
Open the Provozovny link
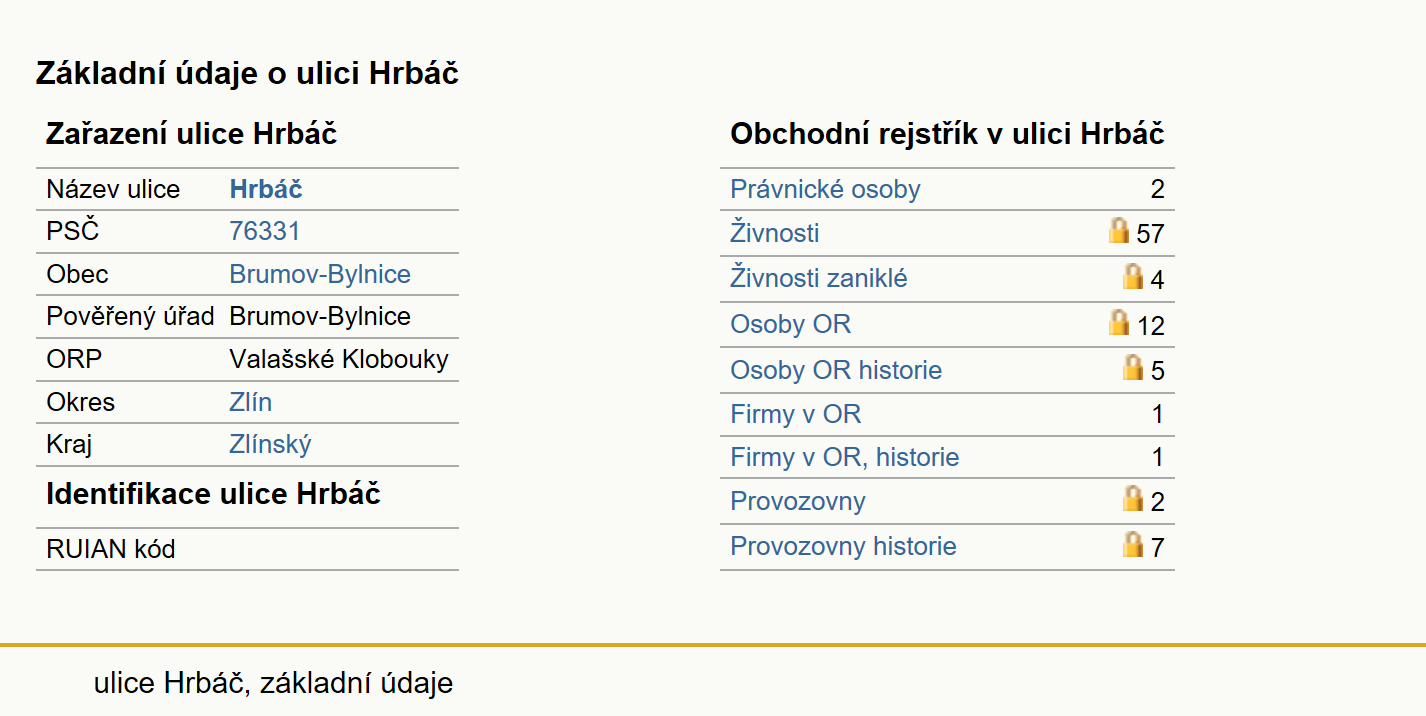[798, 501]
